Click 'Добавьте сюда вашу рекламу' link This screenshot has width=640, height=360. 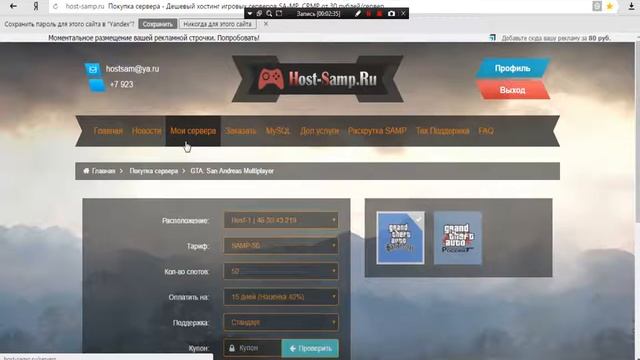[556, 38]
